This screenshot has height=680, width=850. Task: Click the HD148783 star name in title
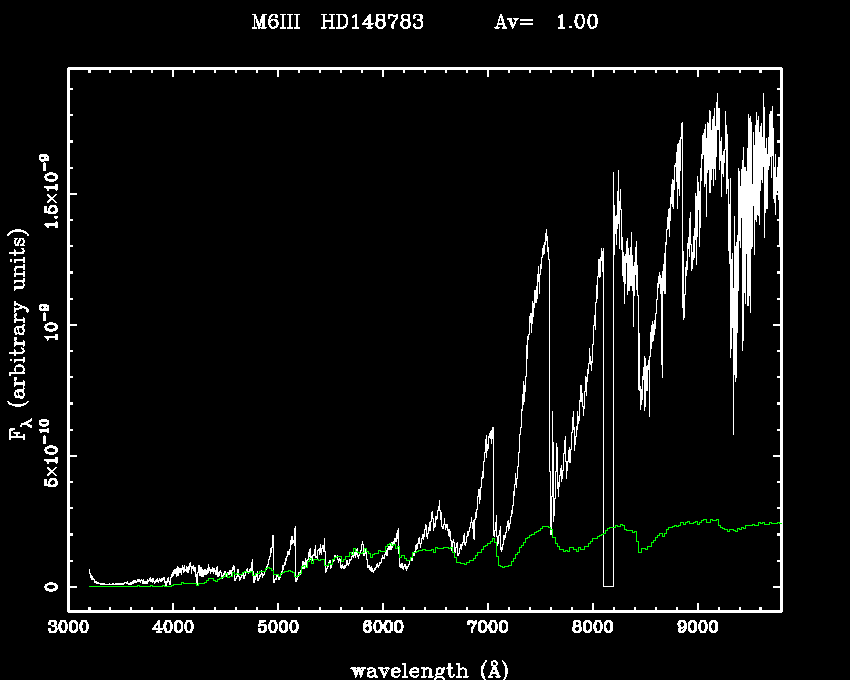click(x=372, y=23)
